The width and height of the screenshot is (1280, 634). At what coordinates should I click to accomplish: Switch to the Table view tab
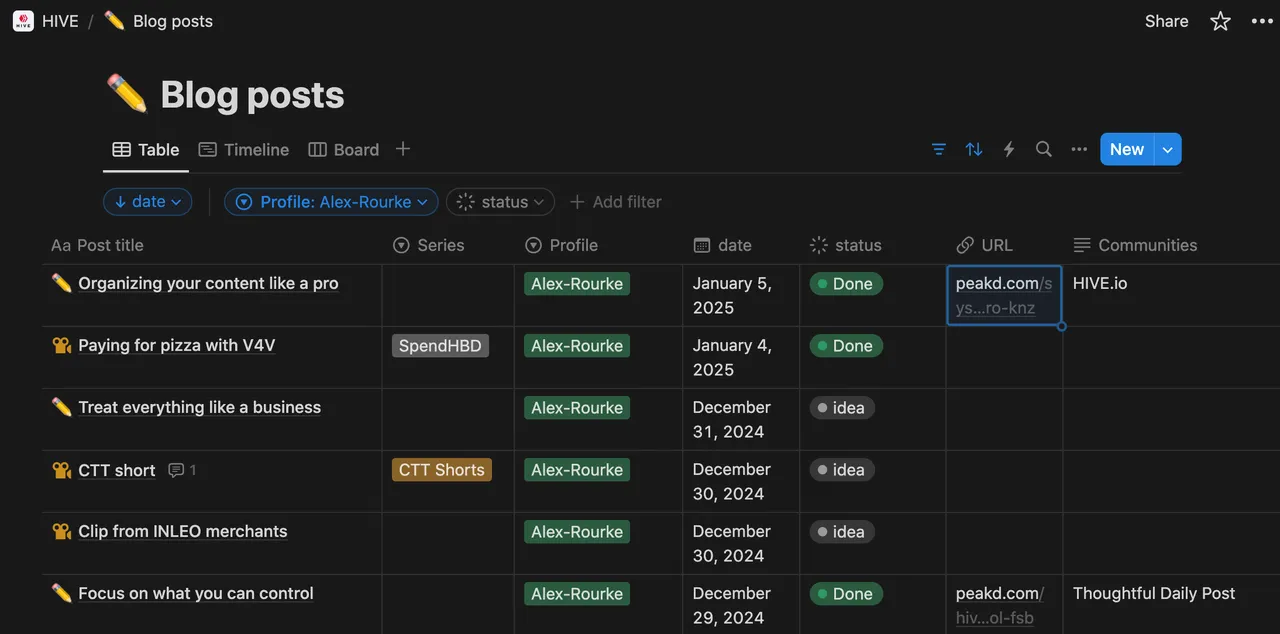coord(146,150)
